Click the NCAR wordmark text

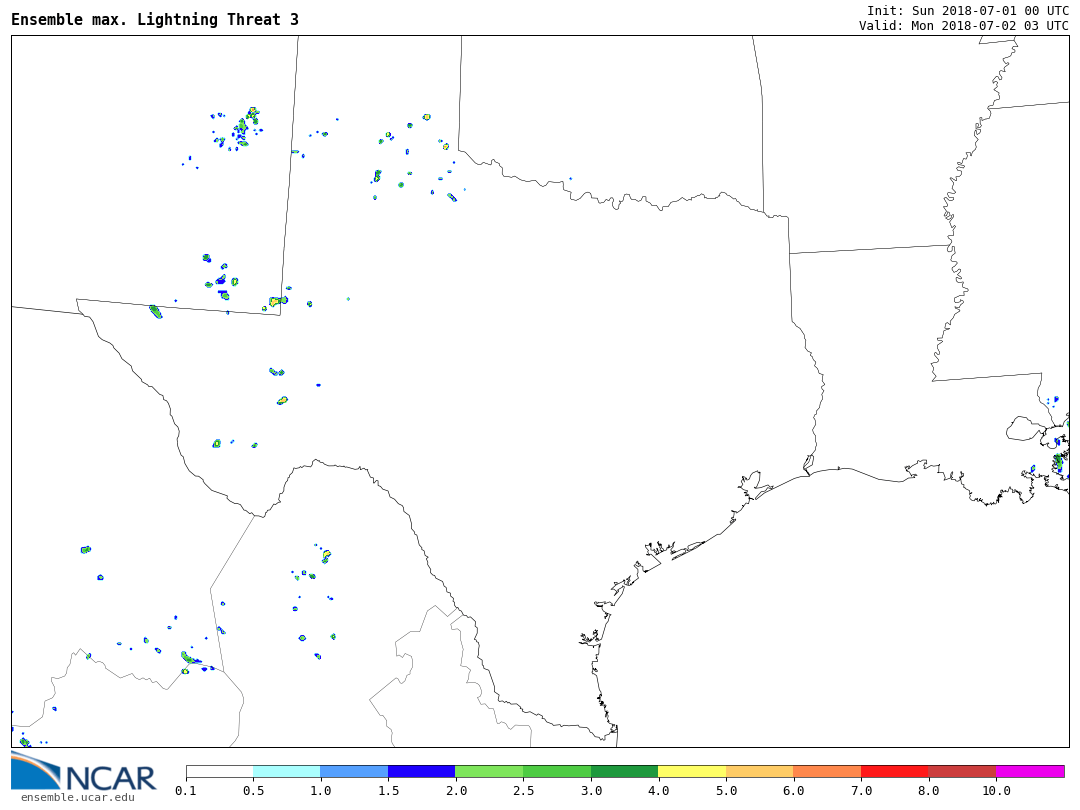click(x=110, y=777)
